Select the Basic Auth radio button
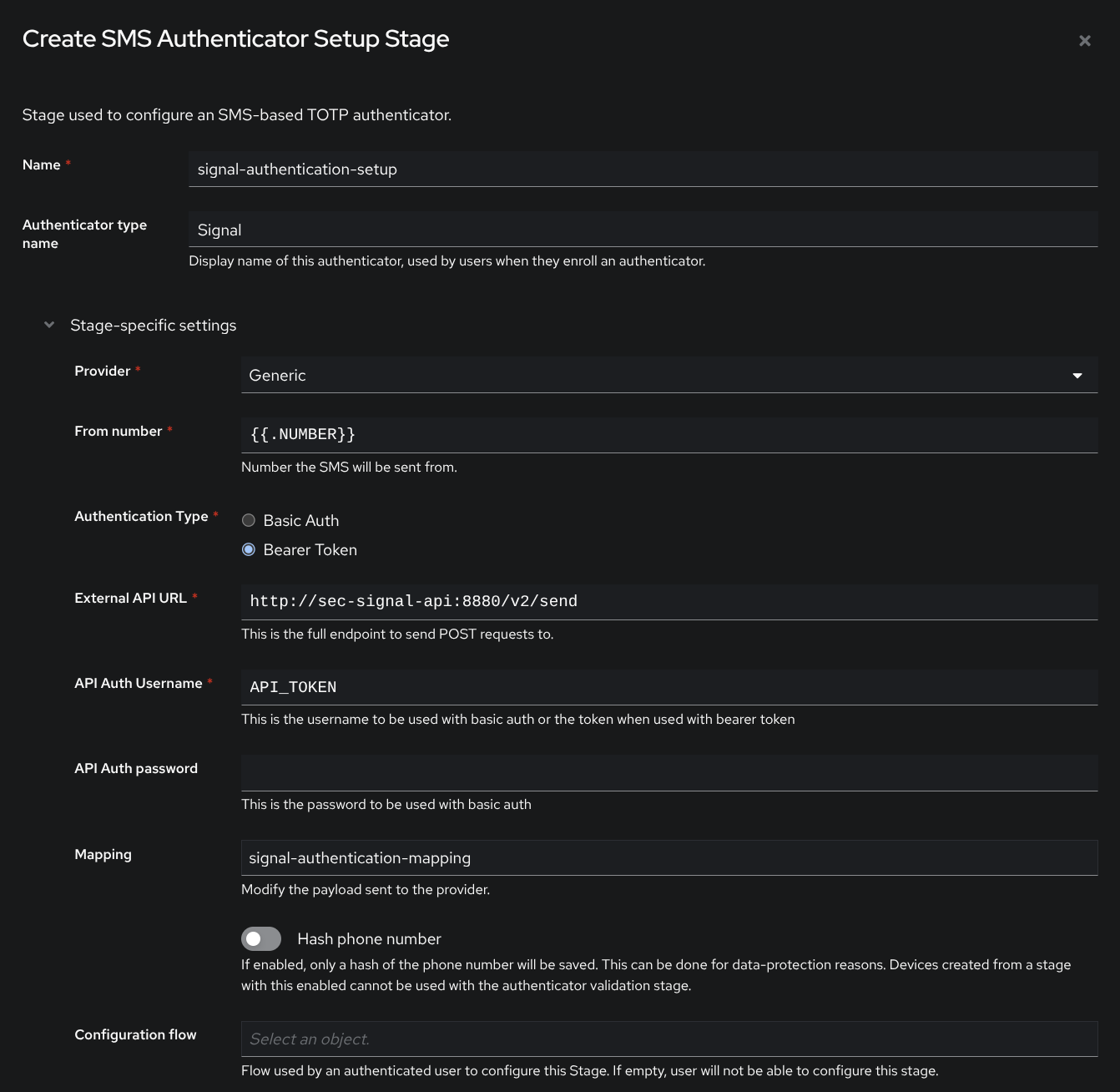This screenshot has width=1120, height=1092. click(x=249, y=520)
